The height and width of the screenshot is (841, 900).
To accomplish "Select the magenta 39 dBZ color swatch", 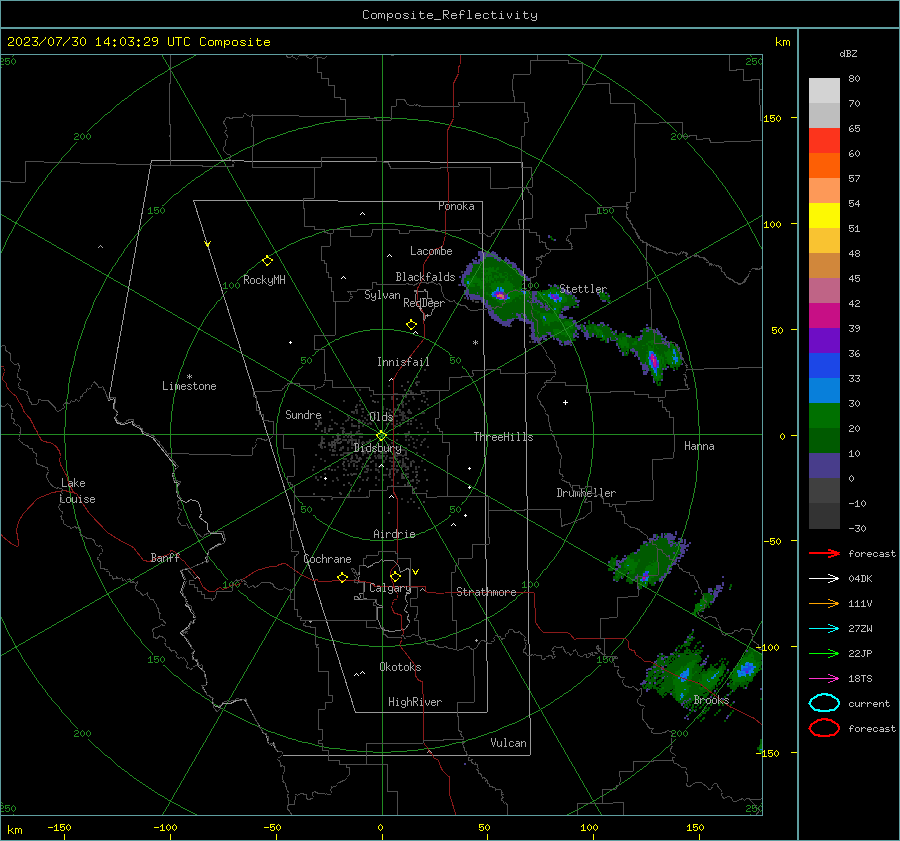I will point(824,316).
